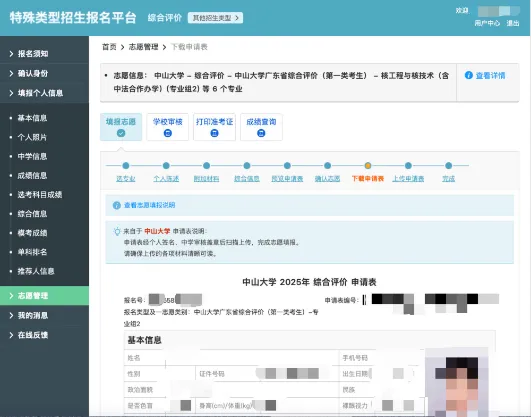This screenshot has height=417, width=531.
Task: Go to the 附加材料 step link
Action: click(206, 179)
